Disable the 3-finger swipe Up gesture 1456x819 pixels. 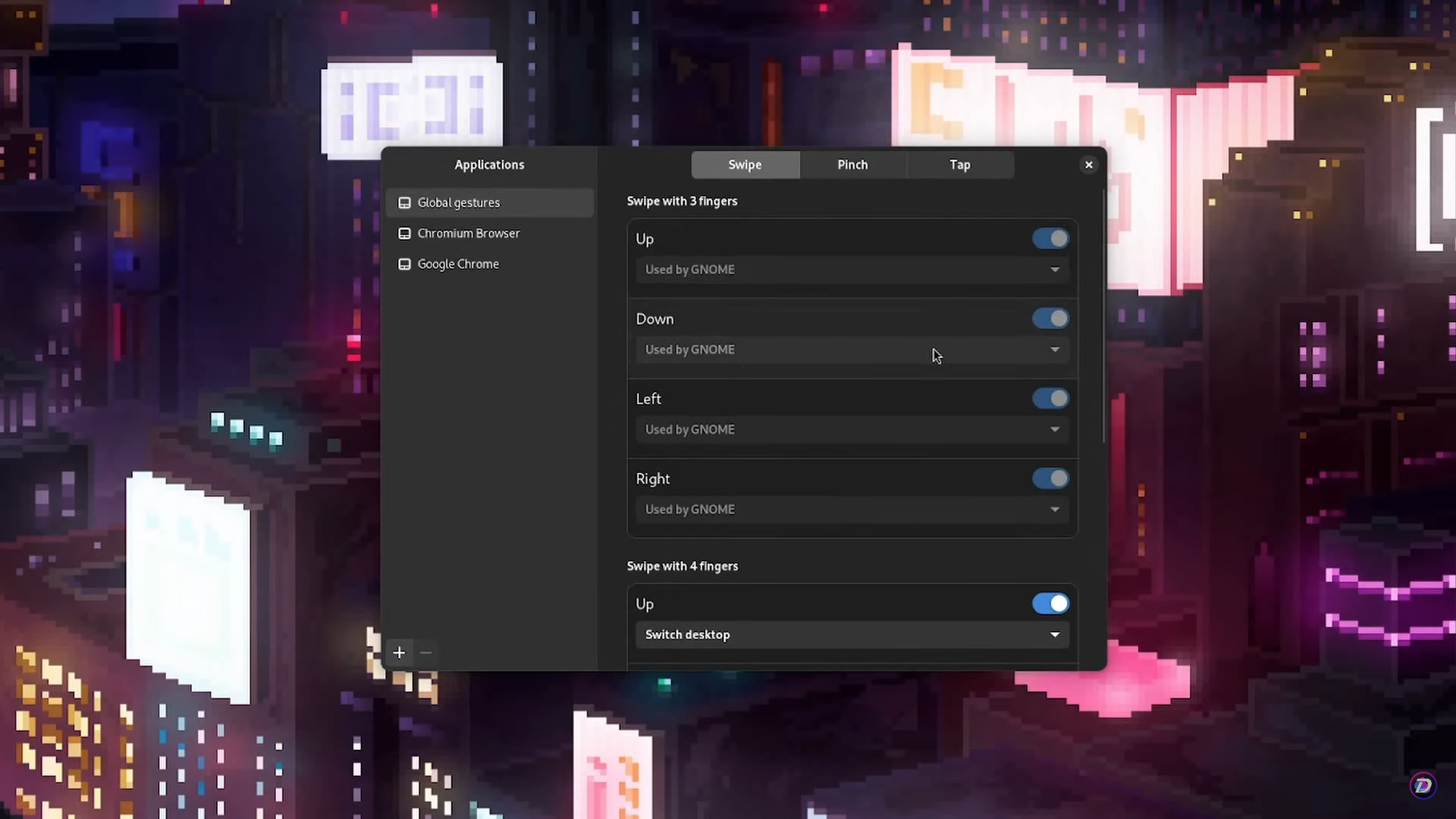click(1050, 238)
